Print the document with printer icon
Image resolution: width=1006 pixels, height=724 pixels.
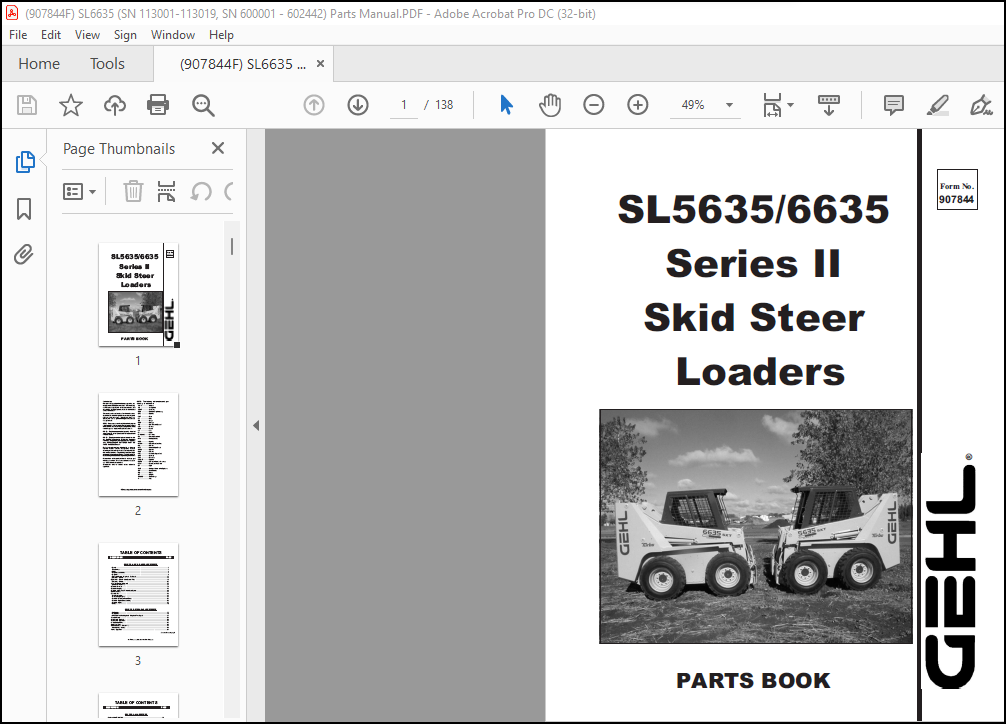pyautogui.click(x=158, y=105)
